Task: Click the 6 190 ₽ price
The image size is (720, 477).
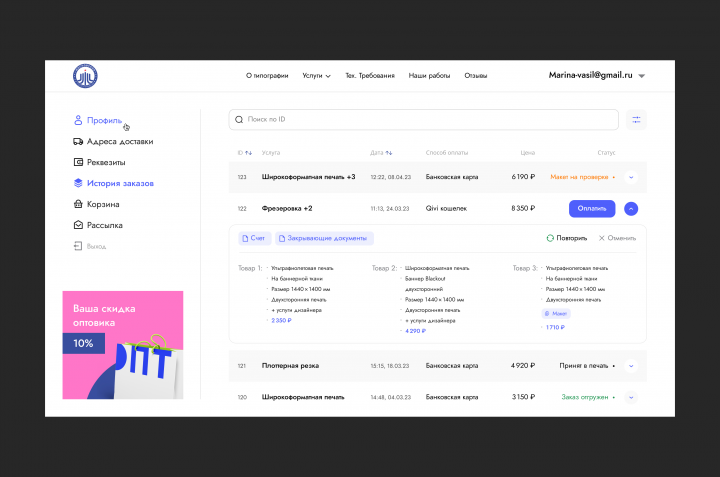Action: [x=523, y=177]
